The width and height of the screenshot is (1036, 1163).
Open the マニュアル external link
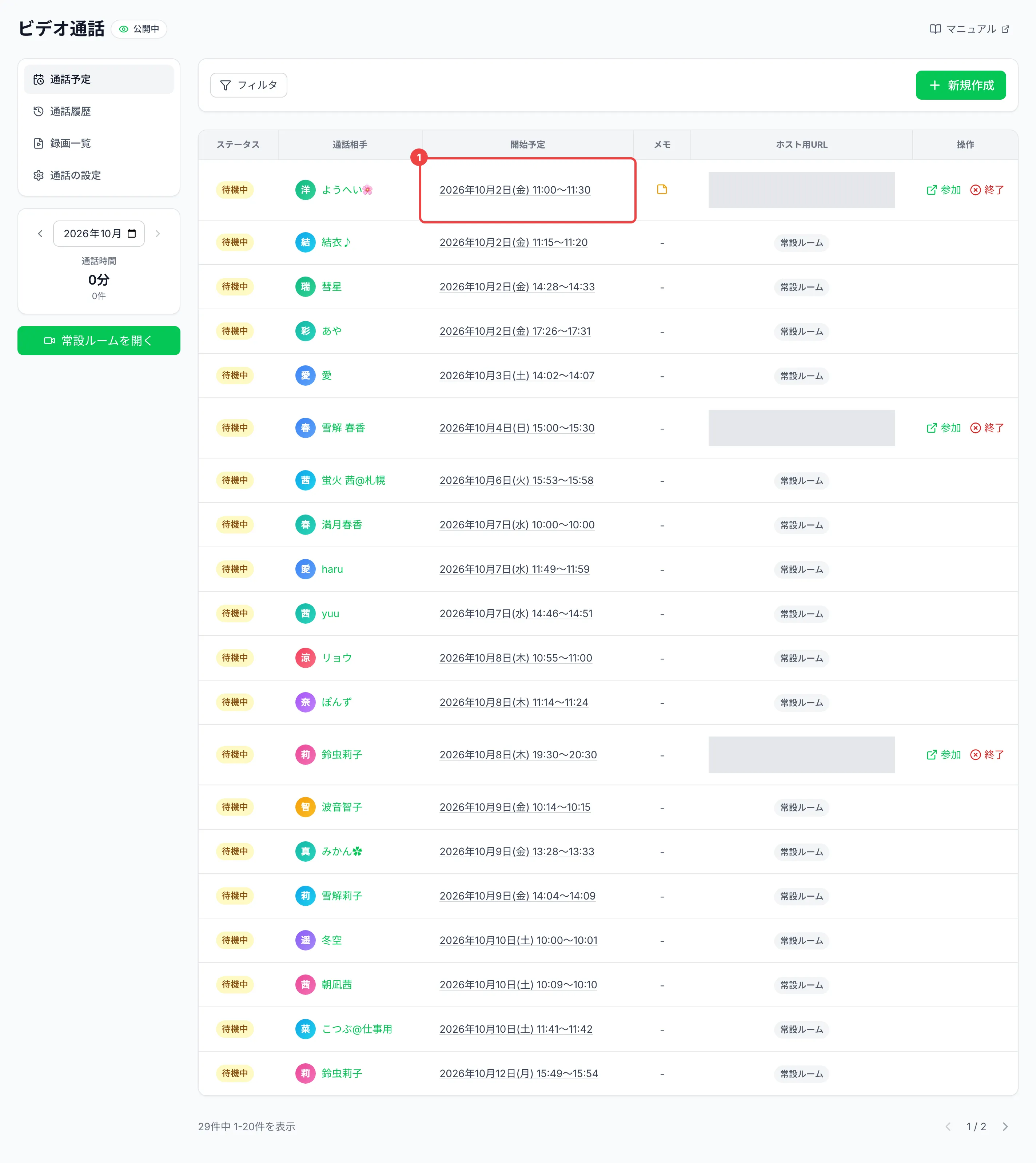[x=969, y=29]
